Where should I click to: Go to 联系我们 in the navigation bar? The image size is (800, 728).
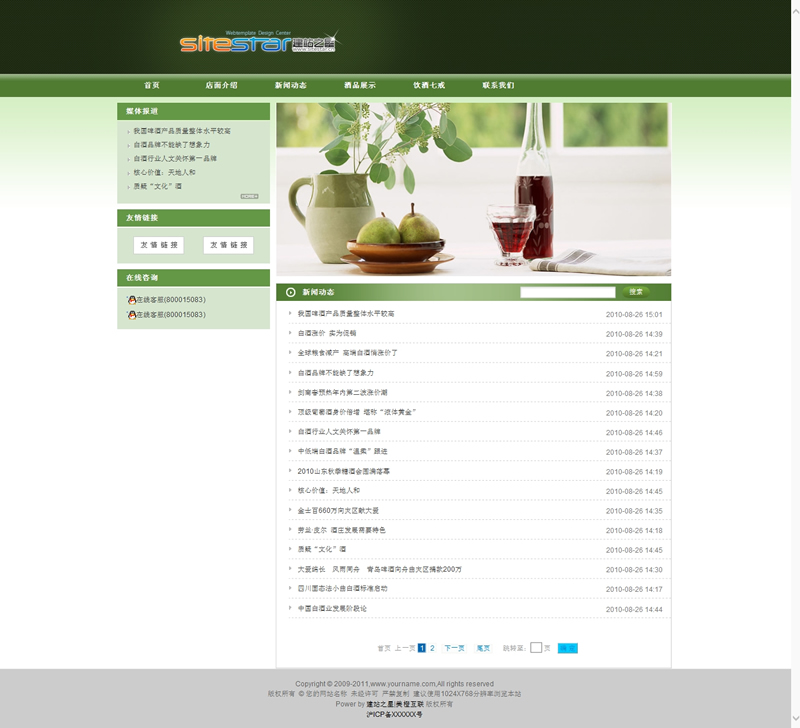(498, 86)
